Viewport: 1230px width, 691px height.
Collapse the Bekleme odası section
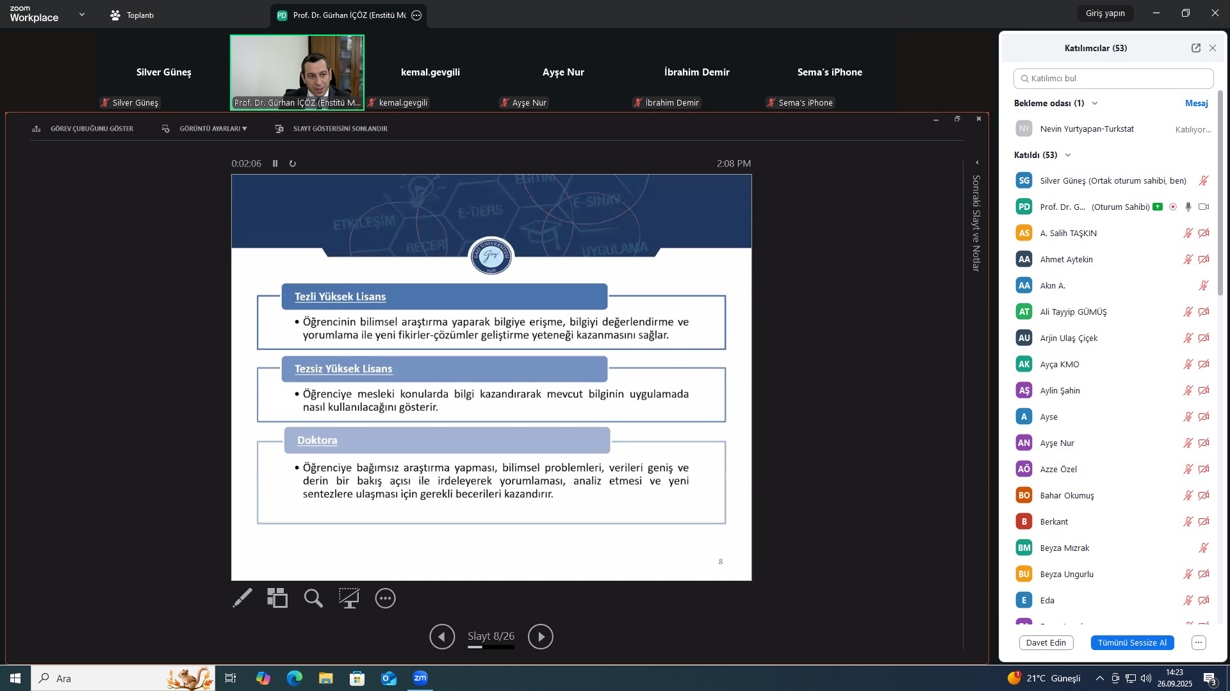tap(1095, 103)
